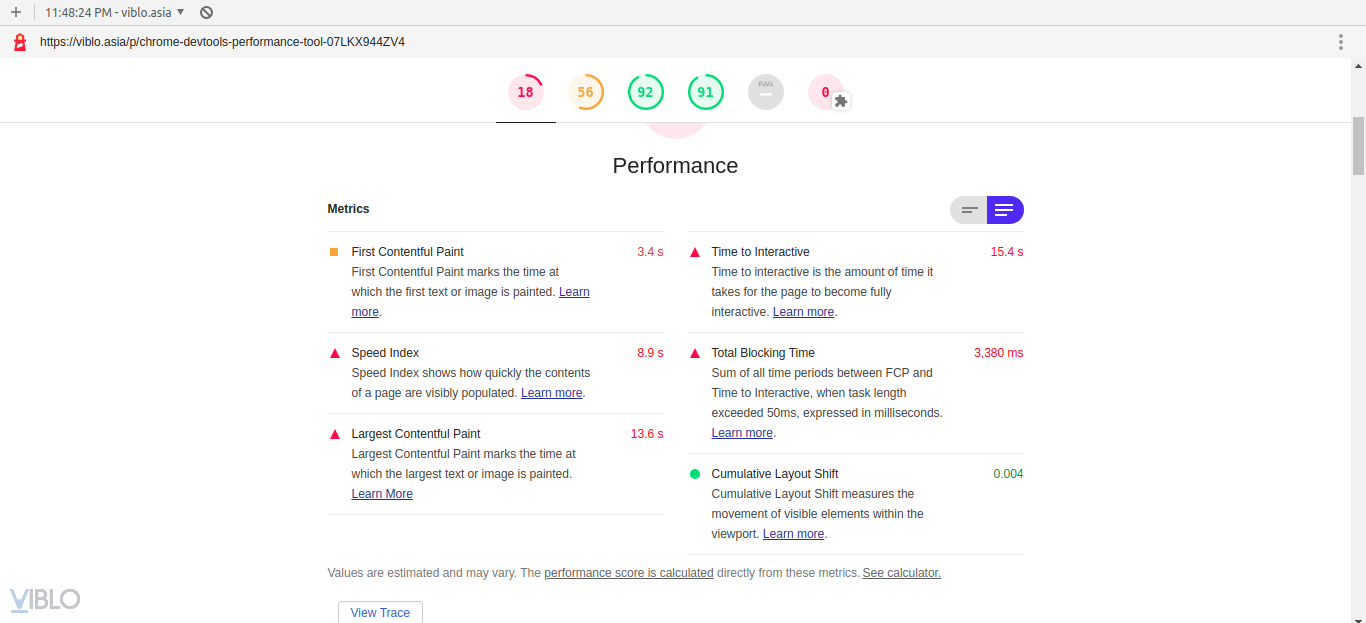Go to the green score gauge showing 91
Viewport: 1366px width, 623px height.
(x=705, y=92)
